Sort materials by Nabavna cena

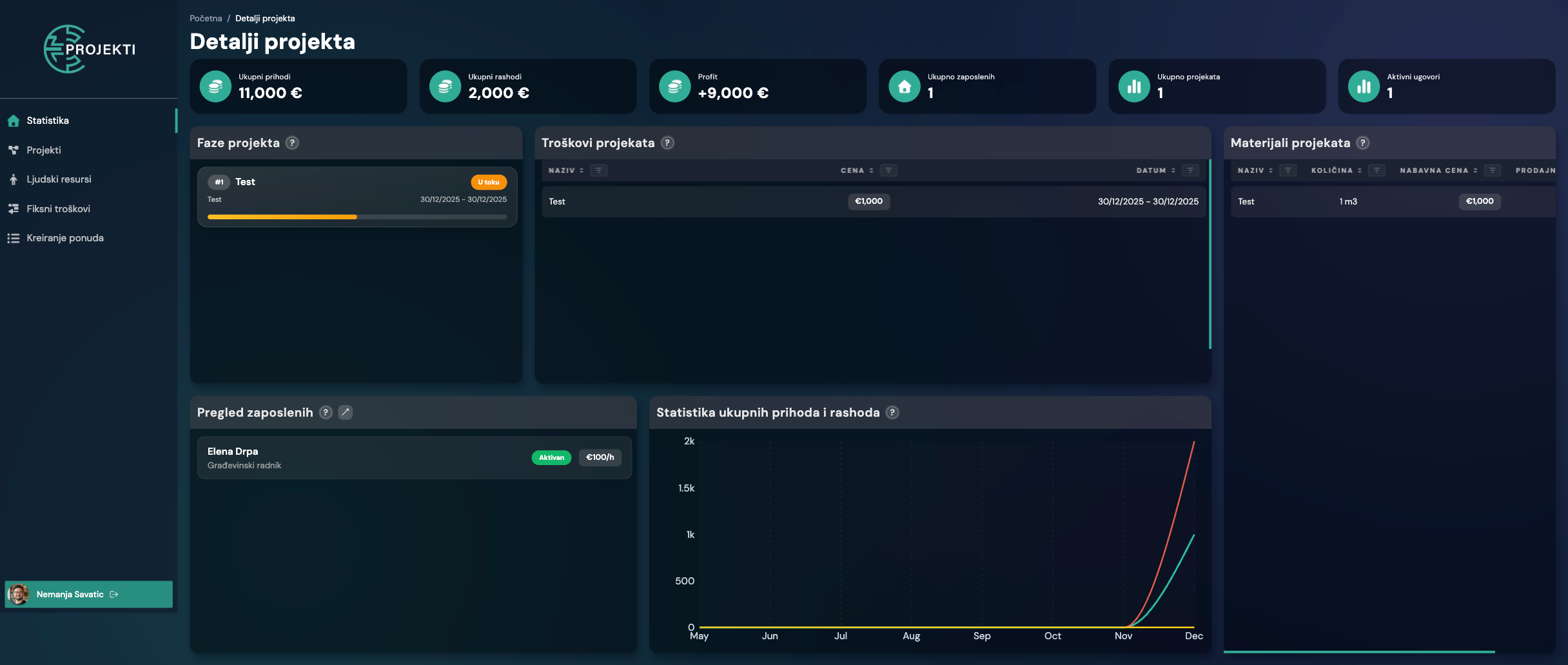point(1475,171)
